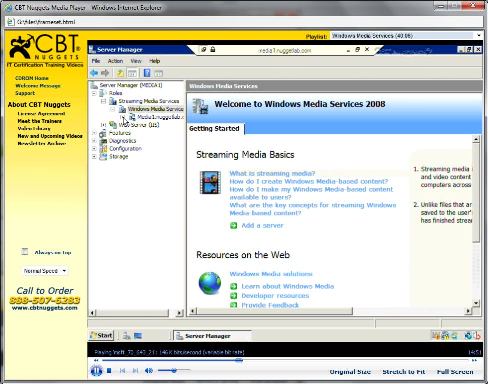This screenshot has height=384, width=488.
Task: Click the globe icon under Resources on the Web
Action: (210, 283)
